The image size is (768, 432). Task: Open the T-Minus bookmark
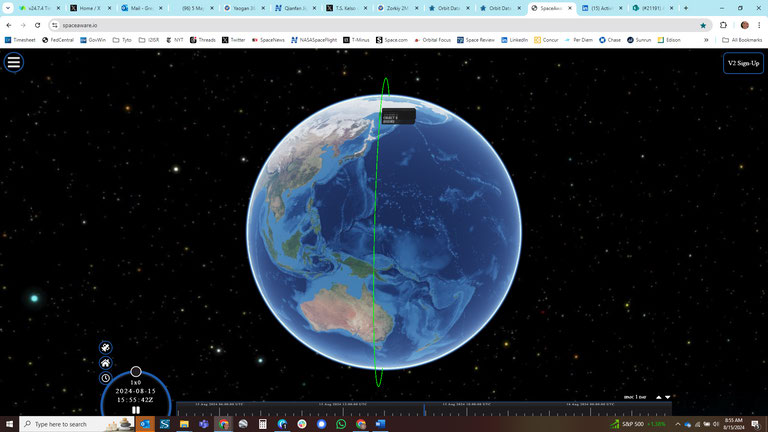(356, 40)
